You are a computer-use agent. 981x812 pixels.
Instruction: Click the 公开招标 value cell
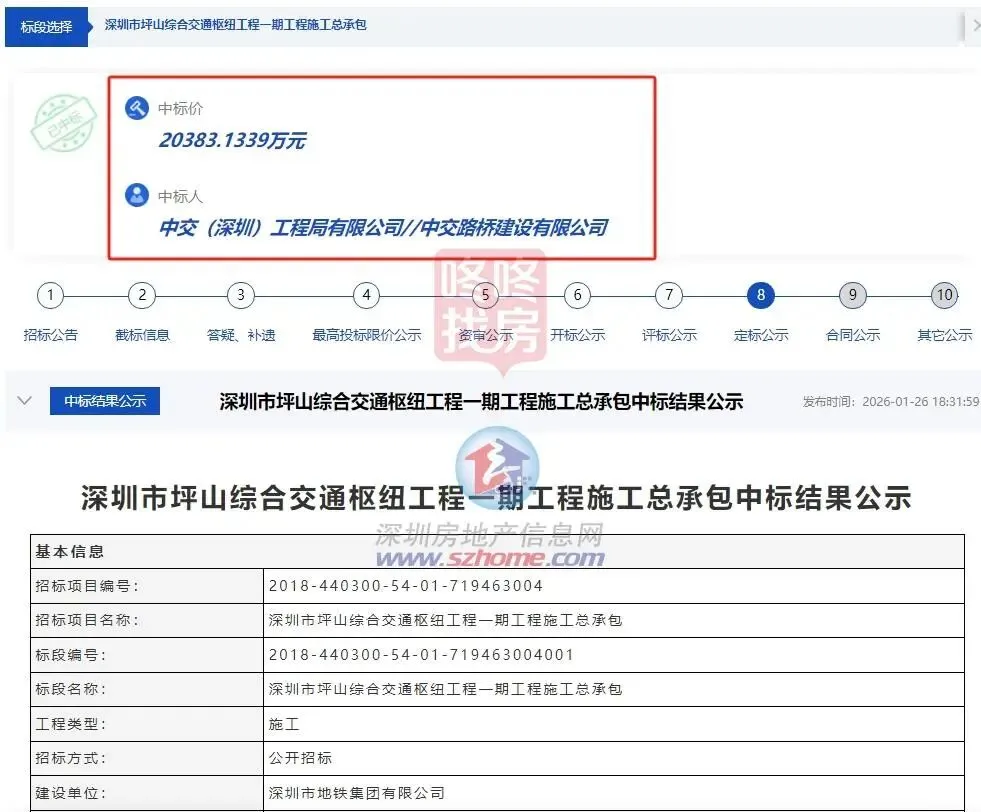614,758
